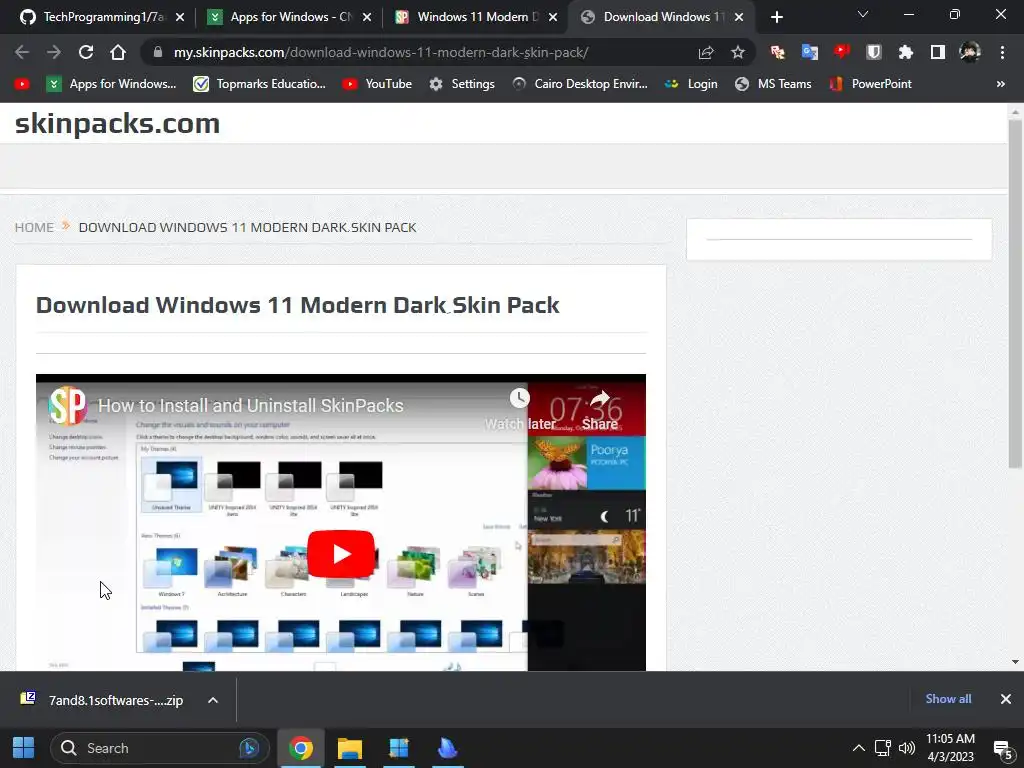Expand options for downloaded zip file
This screenshot has width=1024, height=768.
(213, 700)
